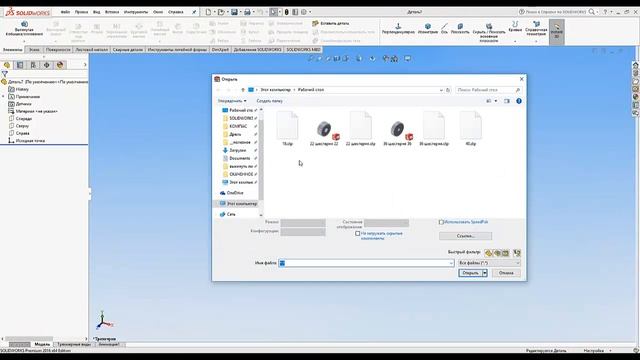The image size is (640, 360).
Task: Click the Axis tool in ribbon
Action: tap(444, 29)
